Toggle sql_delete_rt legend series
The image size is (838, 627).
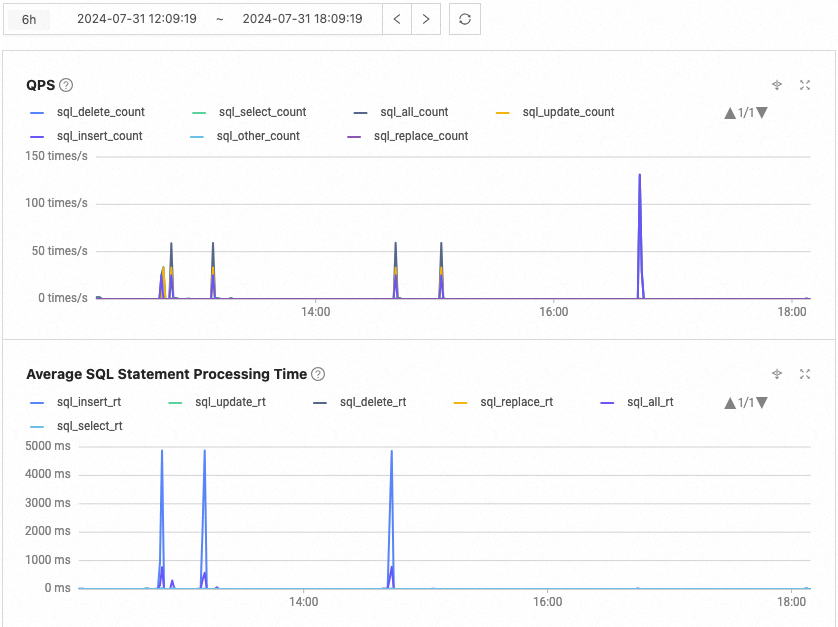pyautogui.click(x=360, y=402)
